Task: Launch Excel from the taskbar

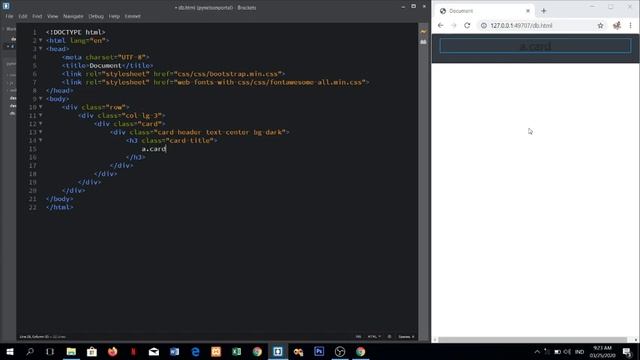Action: 237,351
